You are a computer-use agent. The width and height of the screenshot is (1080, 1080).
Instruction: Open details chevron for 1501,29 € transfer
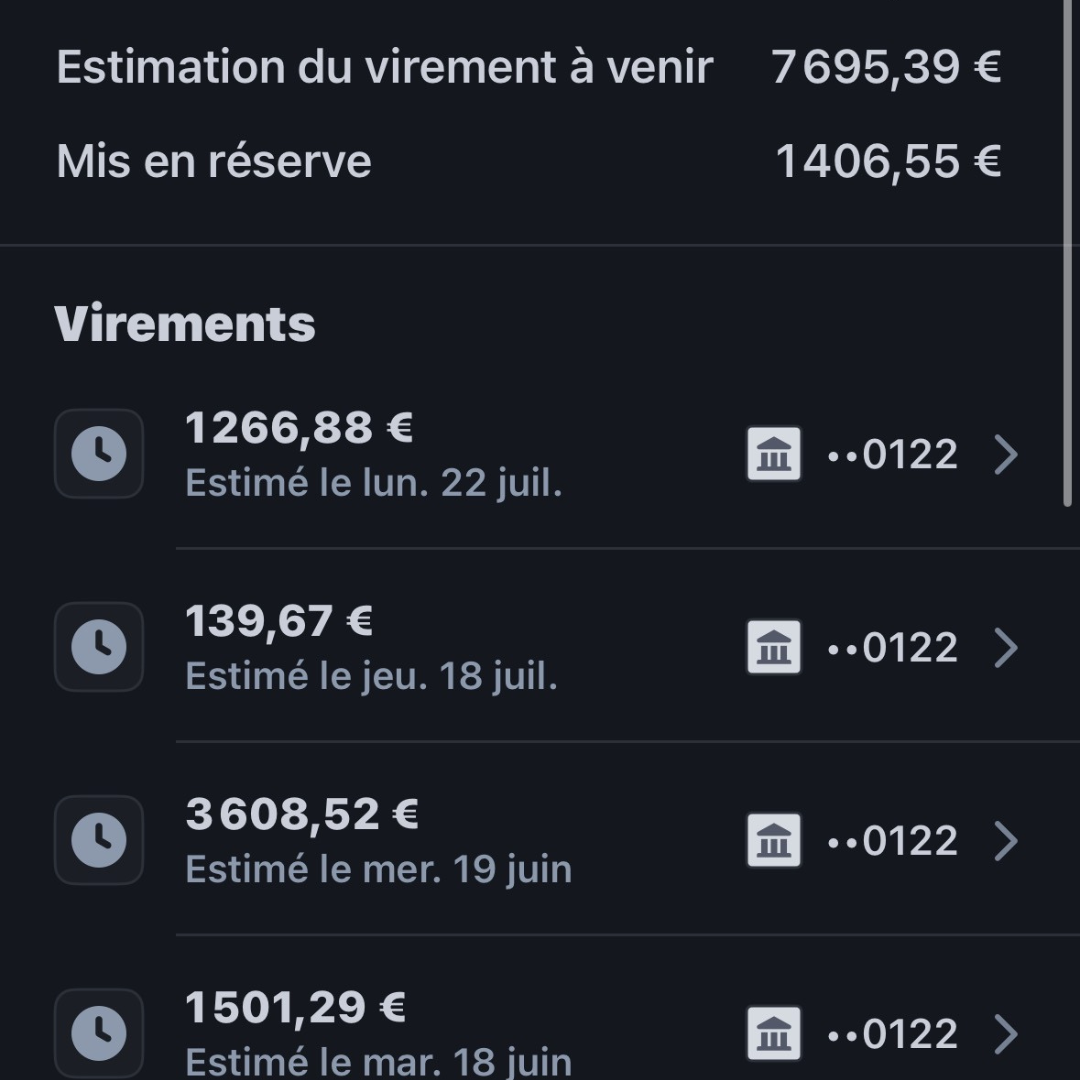coord(1006,1034)
